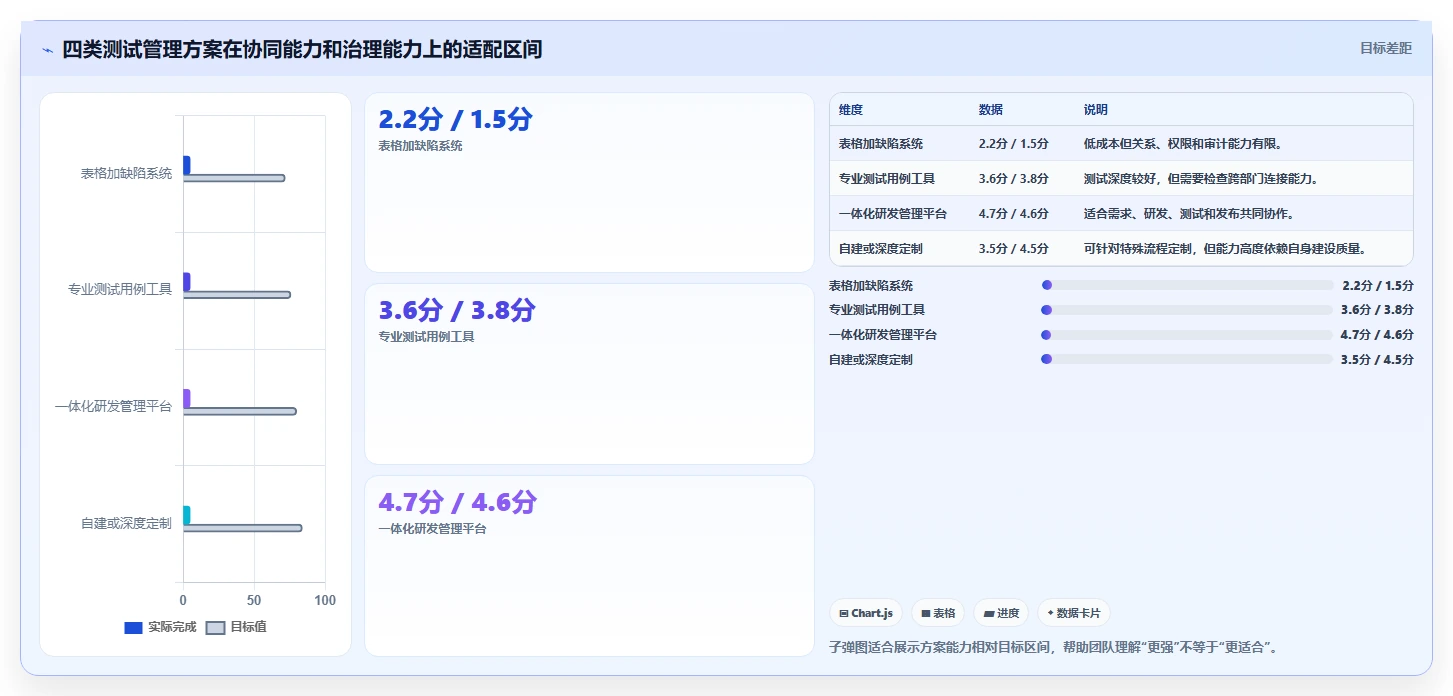Screen dimensions: 1453x696
Task: Select table cell 表格加缺陷系统
Action: pyautogui.click(x=881, y=144)
